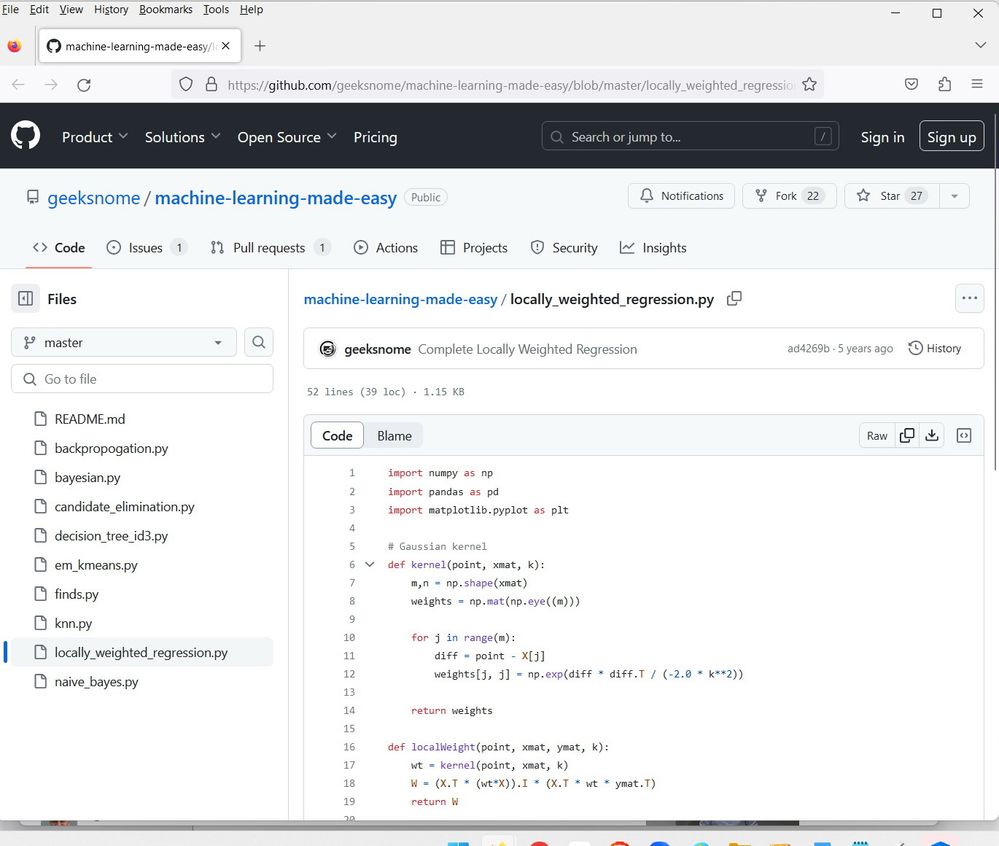The height and width of the screenshot is (846, 999).
Task: Open the symbols panel icon
Action: tap(964, 436)
